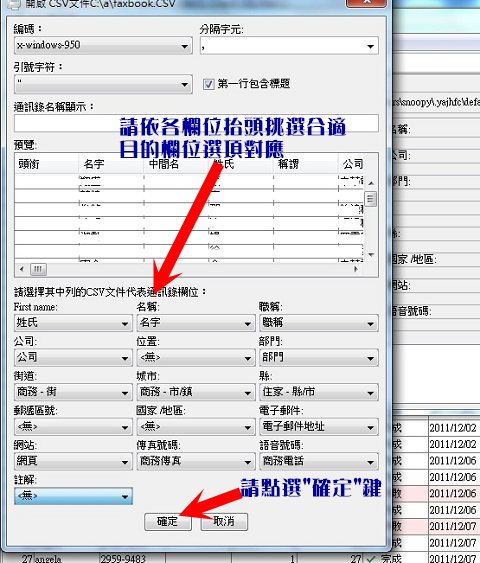Click the 公司 preview column header
The width and height of the screenshot is (480, 563).
[351, 164]
